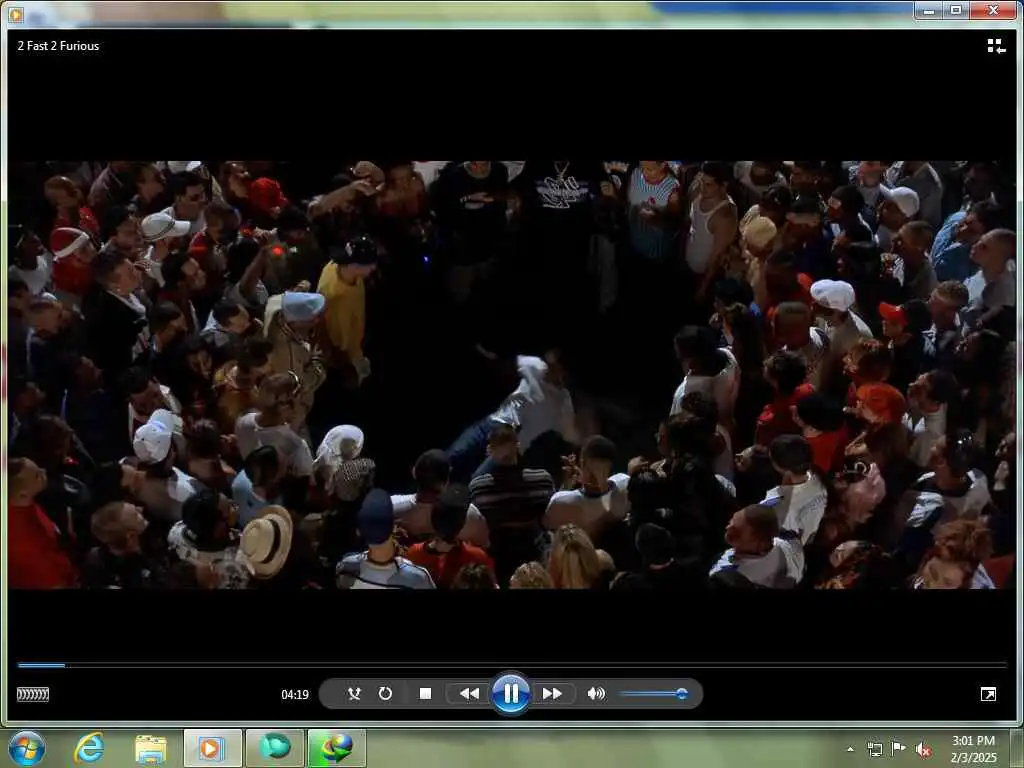The image size is (1024, 768).
Task: Open Action Center flag icon
Action: click(899, 749)
